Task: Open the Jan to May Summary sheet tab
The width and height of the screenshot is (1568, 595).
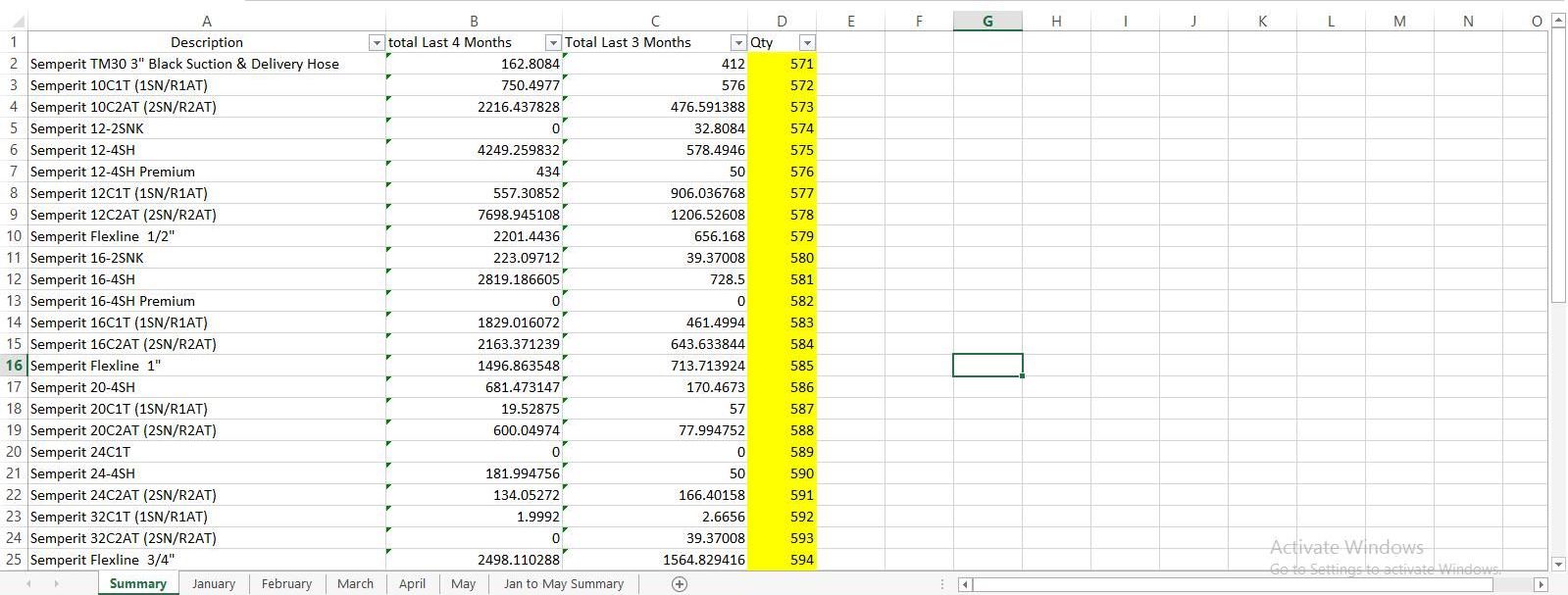Action: coord(564,583)
